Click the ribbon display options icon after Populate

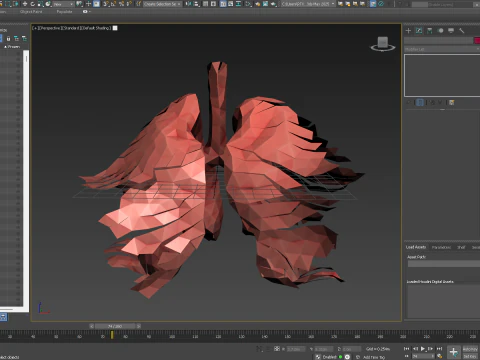pyautogui.click(x=86, y=12)
